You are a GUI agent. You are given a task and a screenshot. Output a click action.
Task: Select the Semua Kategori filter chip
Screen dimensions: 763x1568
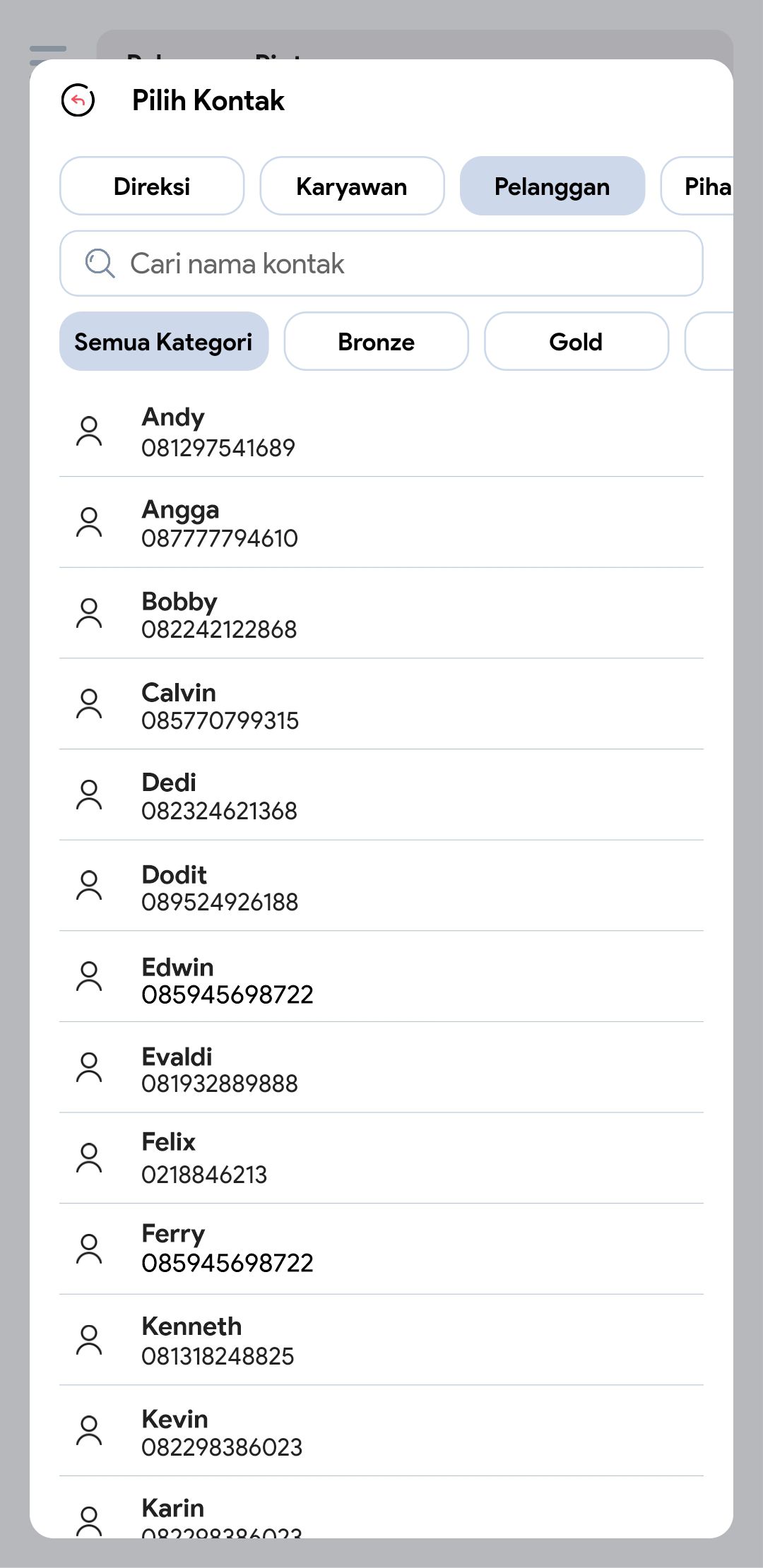(163, 342)
